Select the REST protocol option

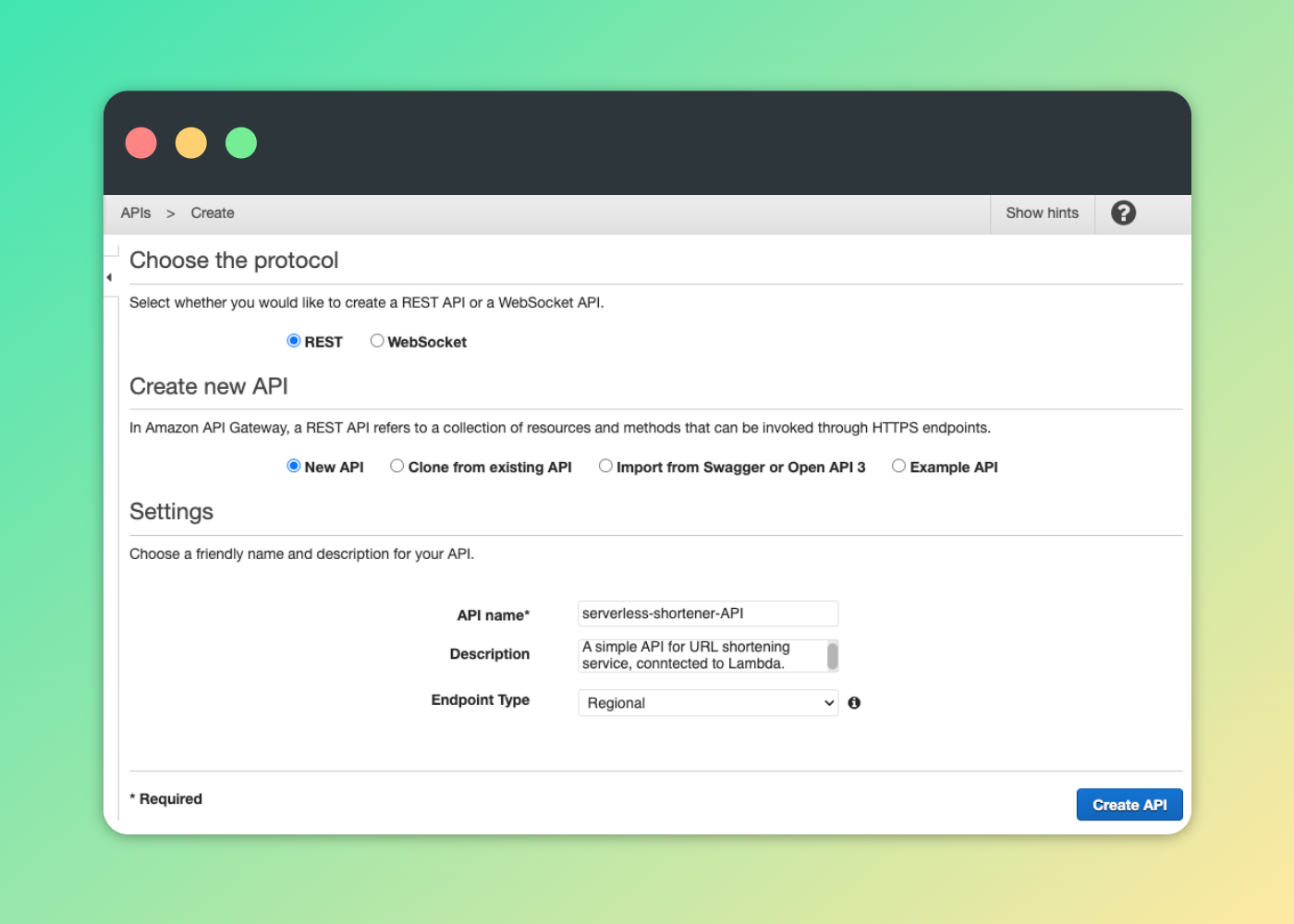click(293, 340)
